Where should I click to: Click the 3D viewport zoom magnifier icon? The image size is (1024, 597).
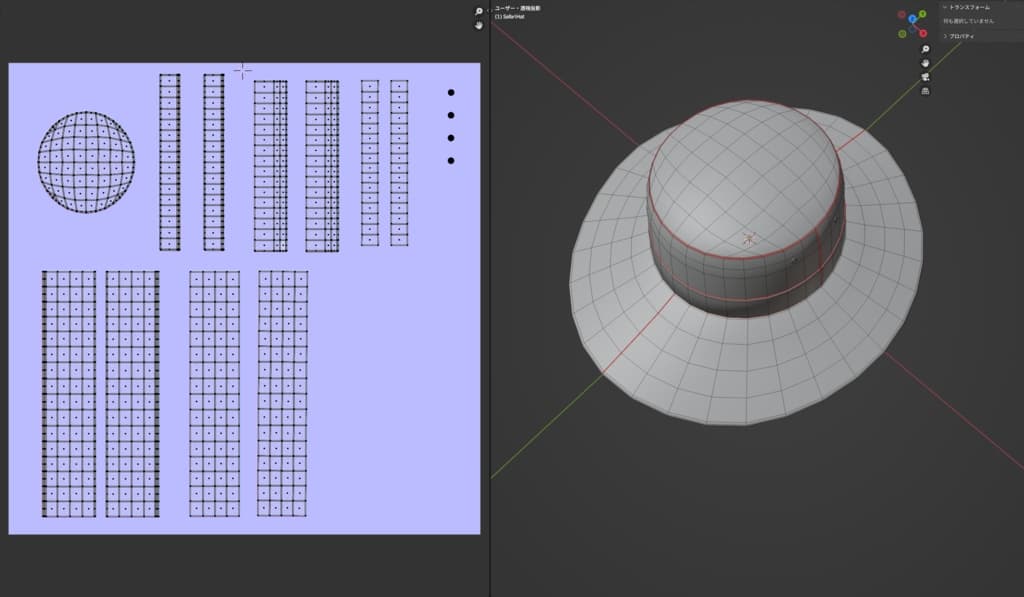[925, 49]
